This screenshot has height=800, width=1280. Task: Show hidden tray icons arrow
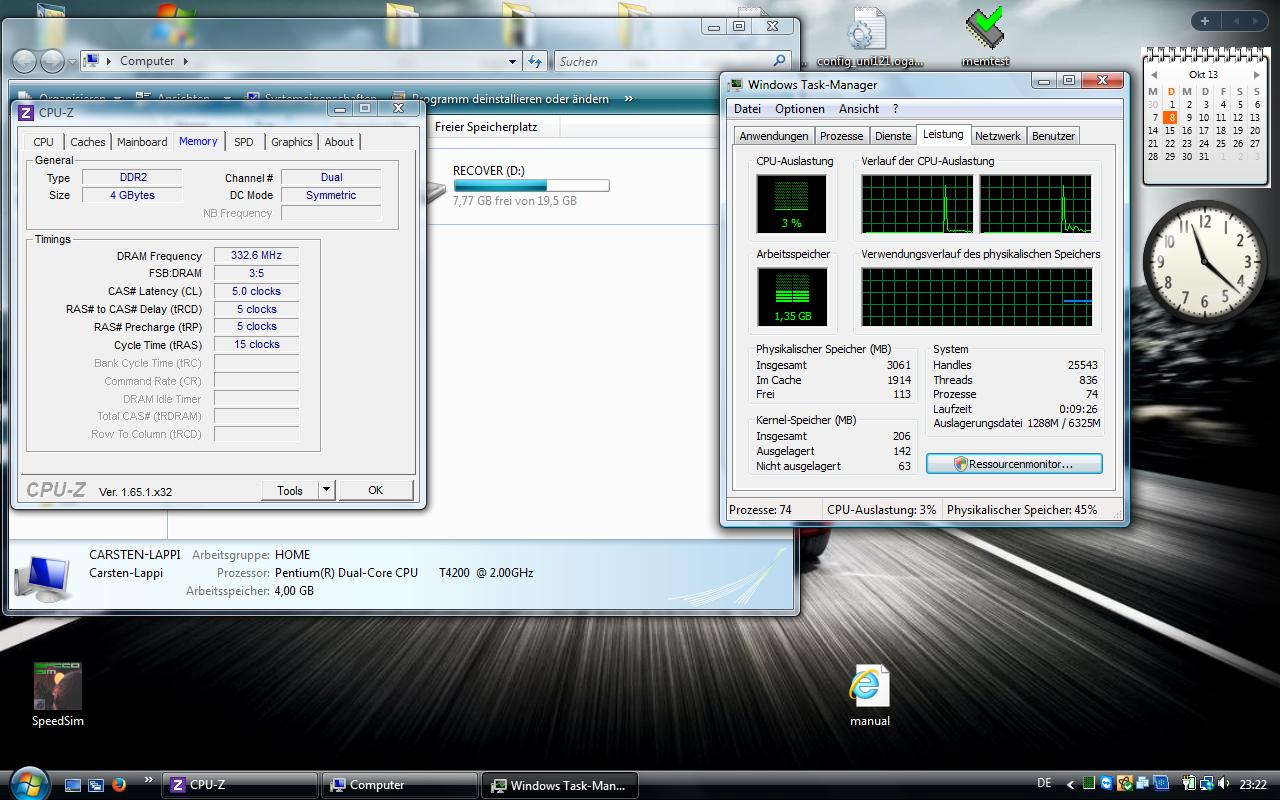(x=1071, y=785)
